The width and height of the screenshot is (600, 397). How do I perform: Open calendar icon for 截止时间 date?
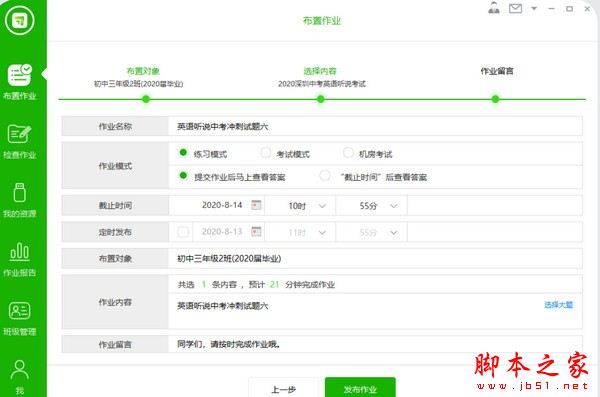[x=256, y=205]
